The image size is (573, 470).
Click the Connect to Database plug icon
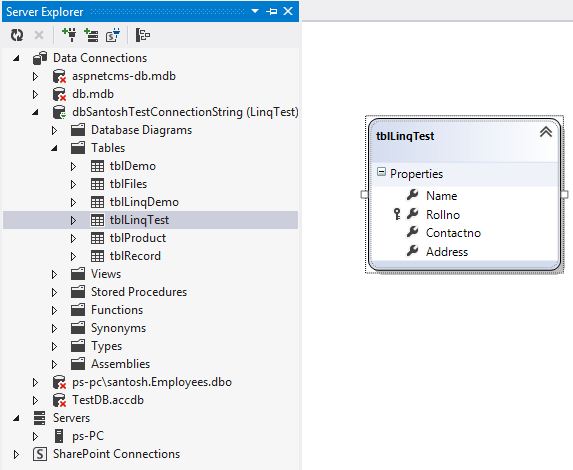[69, 35]
